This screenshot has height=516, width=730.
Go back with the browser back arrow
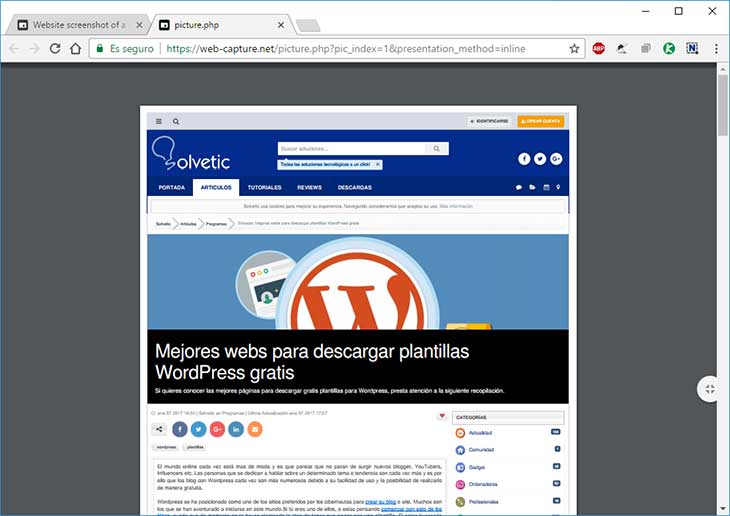pos(14,48)
